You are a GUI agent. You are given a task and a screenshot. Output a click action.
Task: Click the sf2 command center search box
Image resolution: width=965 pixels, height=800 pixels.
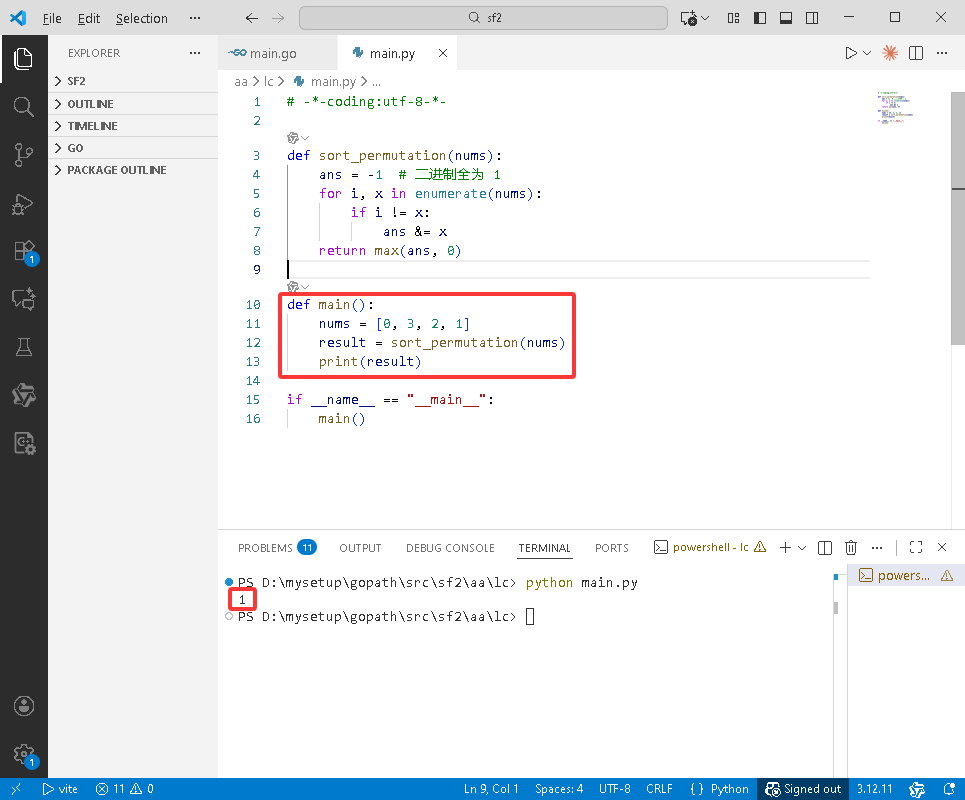(483, 18)
